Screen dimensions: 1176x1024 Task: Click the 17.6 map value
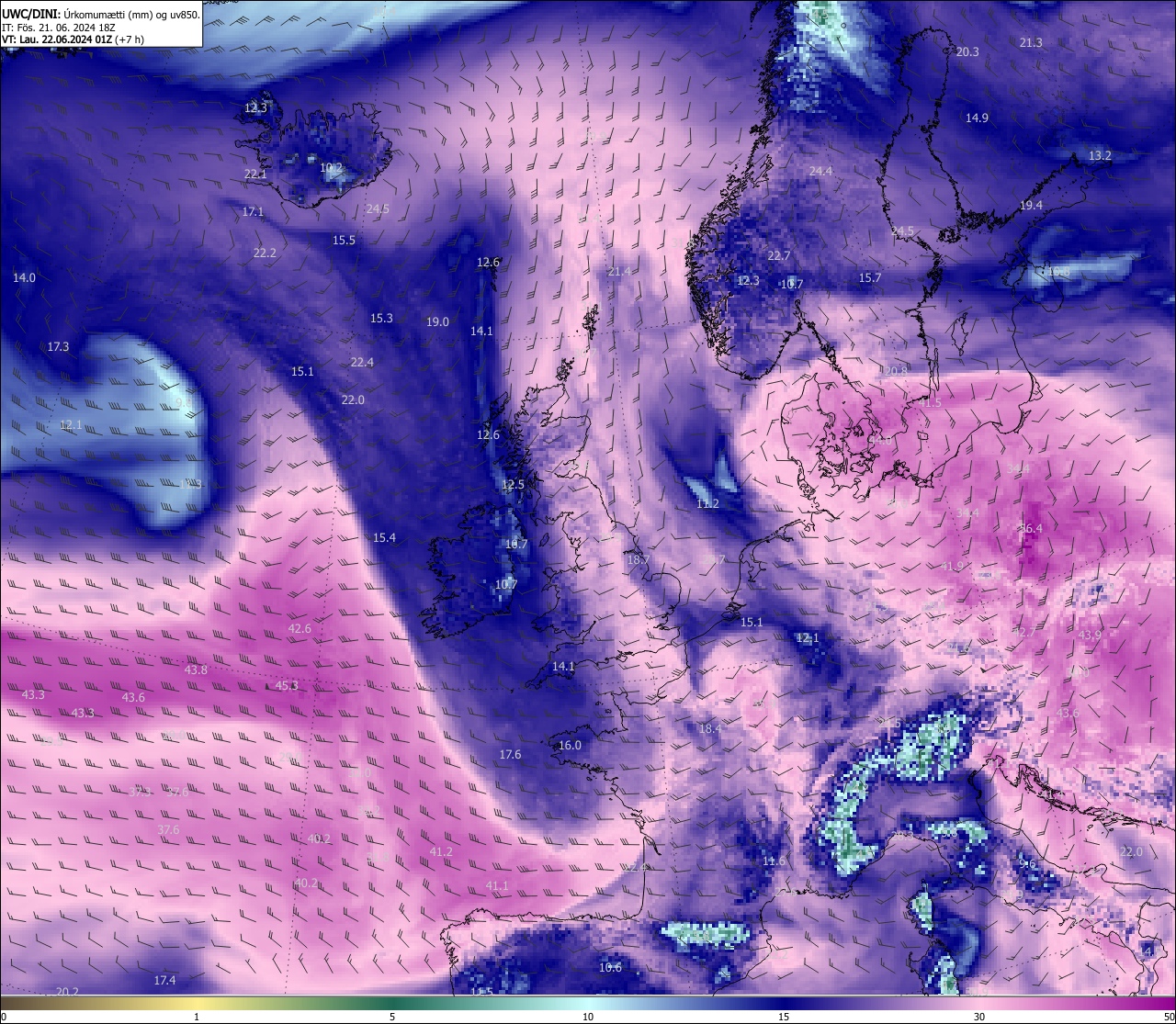click(510, 754)
